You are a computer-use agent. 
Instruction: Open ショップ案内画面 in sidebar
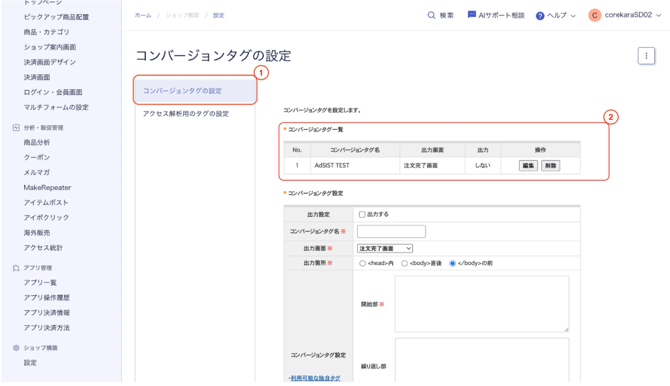point(50,47)
